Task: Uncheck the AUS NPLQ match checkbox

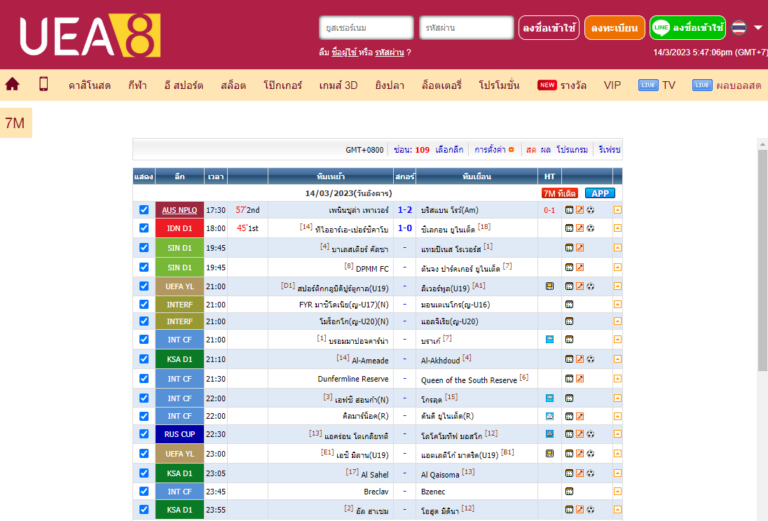Action: coord(144,210)
